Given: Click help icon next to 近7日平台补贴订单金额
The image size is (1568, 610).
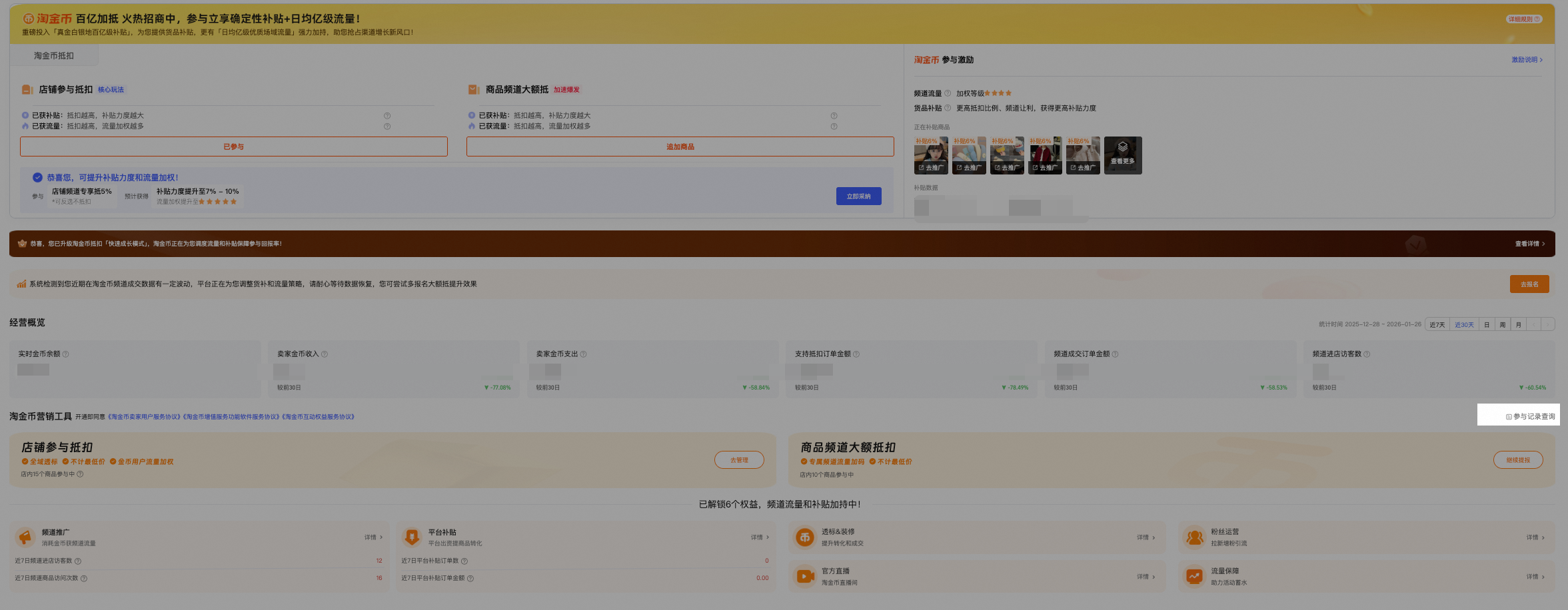Looking at the screenshot, I should (x=470, y=579).
